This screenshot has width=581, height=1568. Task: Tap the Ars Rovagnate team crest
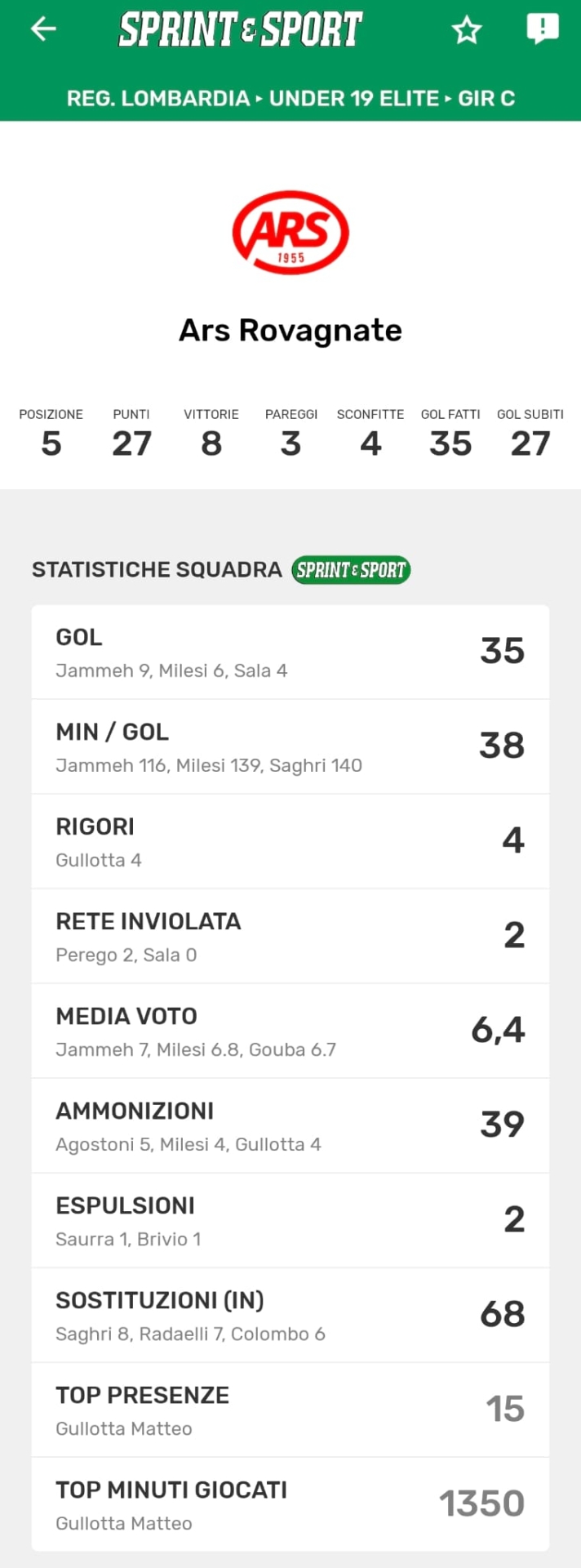290,233
